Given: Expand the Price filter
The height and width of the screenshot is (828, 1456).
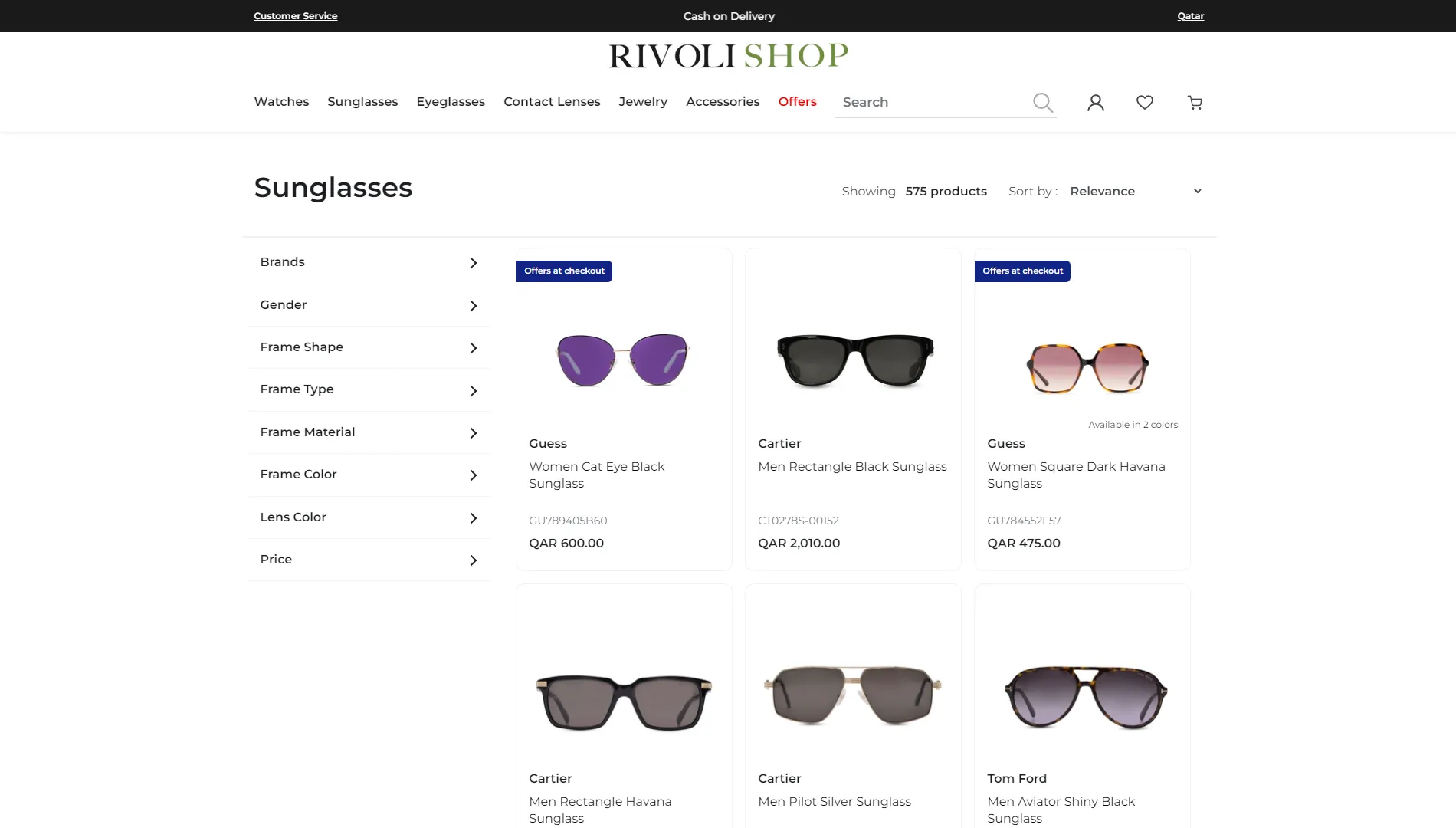Looking at the screenshot, I should [x=369, y=560].
